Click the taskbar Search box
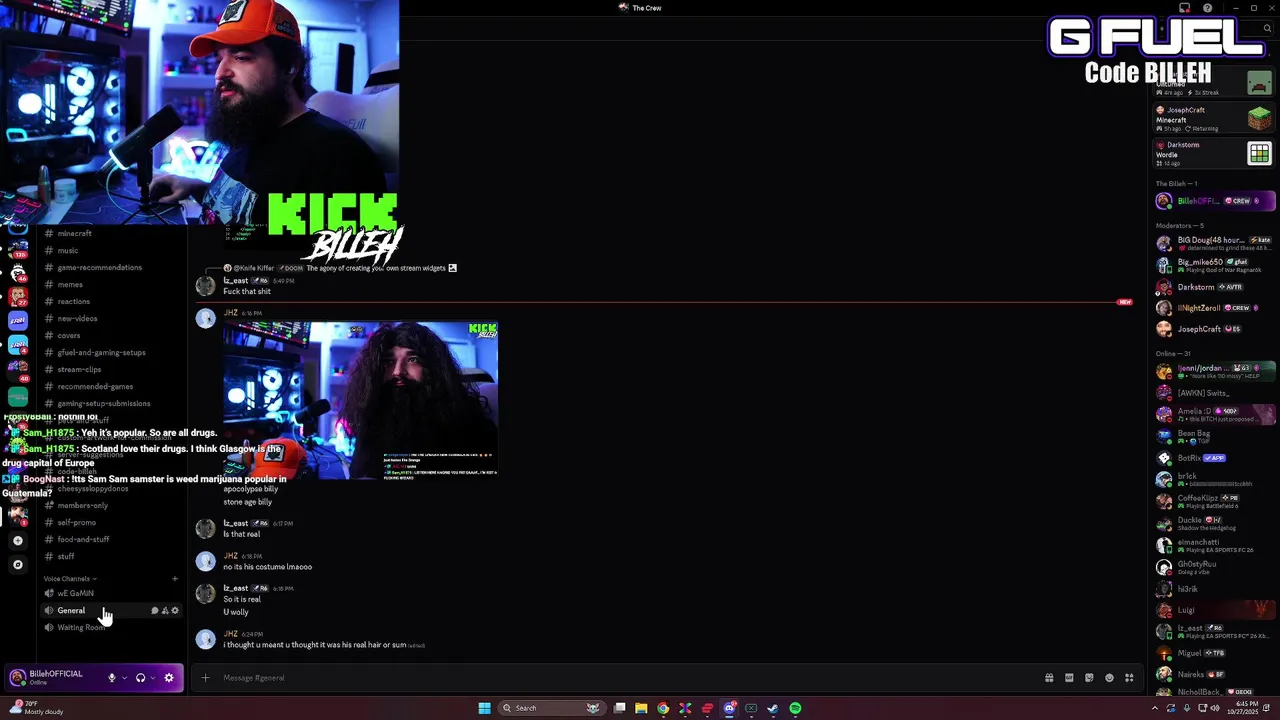Image resolution: width=1280 pixels, height=720 pixels. click(x=552, y=708)
